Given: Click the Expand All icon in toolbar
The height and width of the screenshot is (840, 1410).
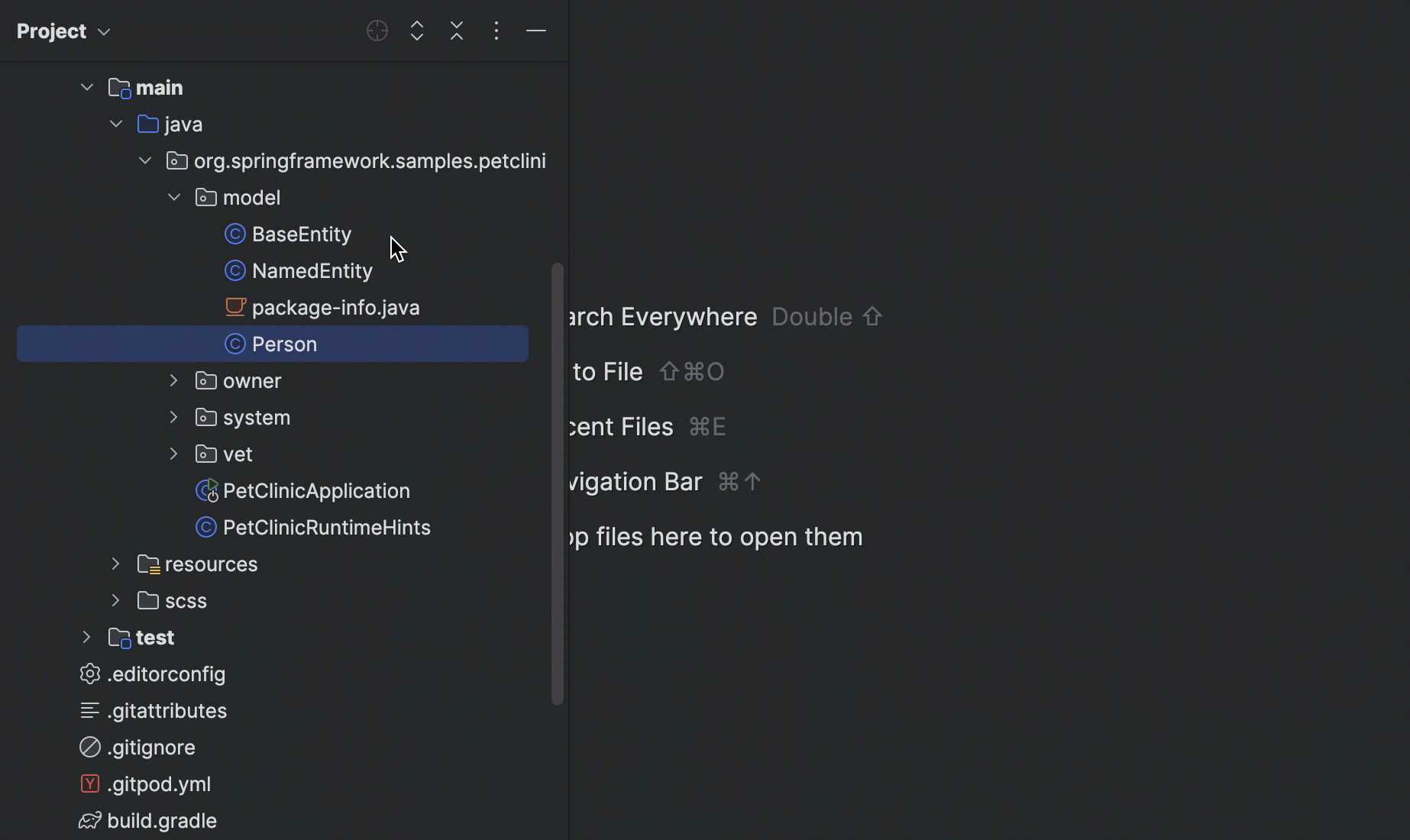Looking at the screenshot, I should [x=417, y=31].
